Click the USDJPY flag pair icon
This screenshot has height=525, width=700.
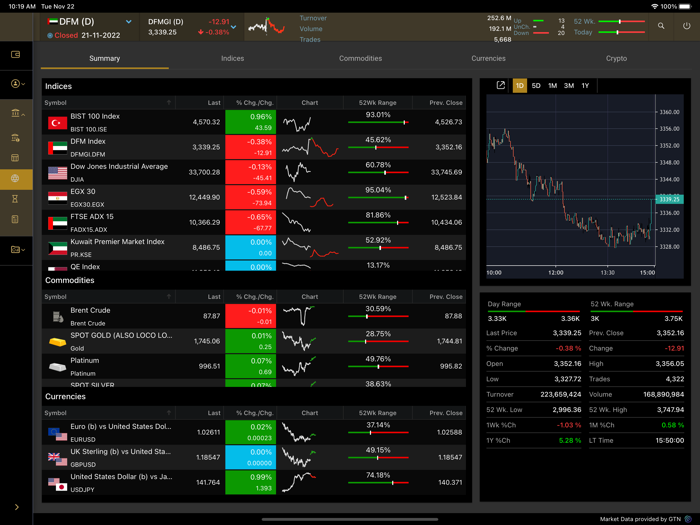[x=57, y=483]
